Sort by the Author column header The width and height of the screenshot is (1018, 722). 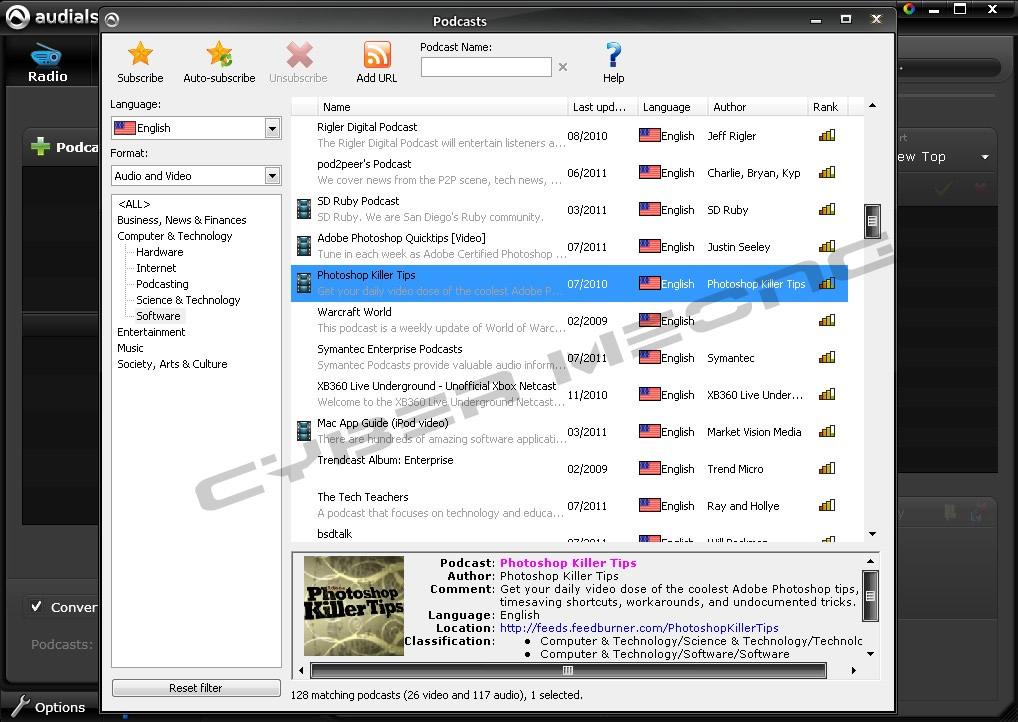[x=757, y=107]
